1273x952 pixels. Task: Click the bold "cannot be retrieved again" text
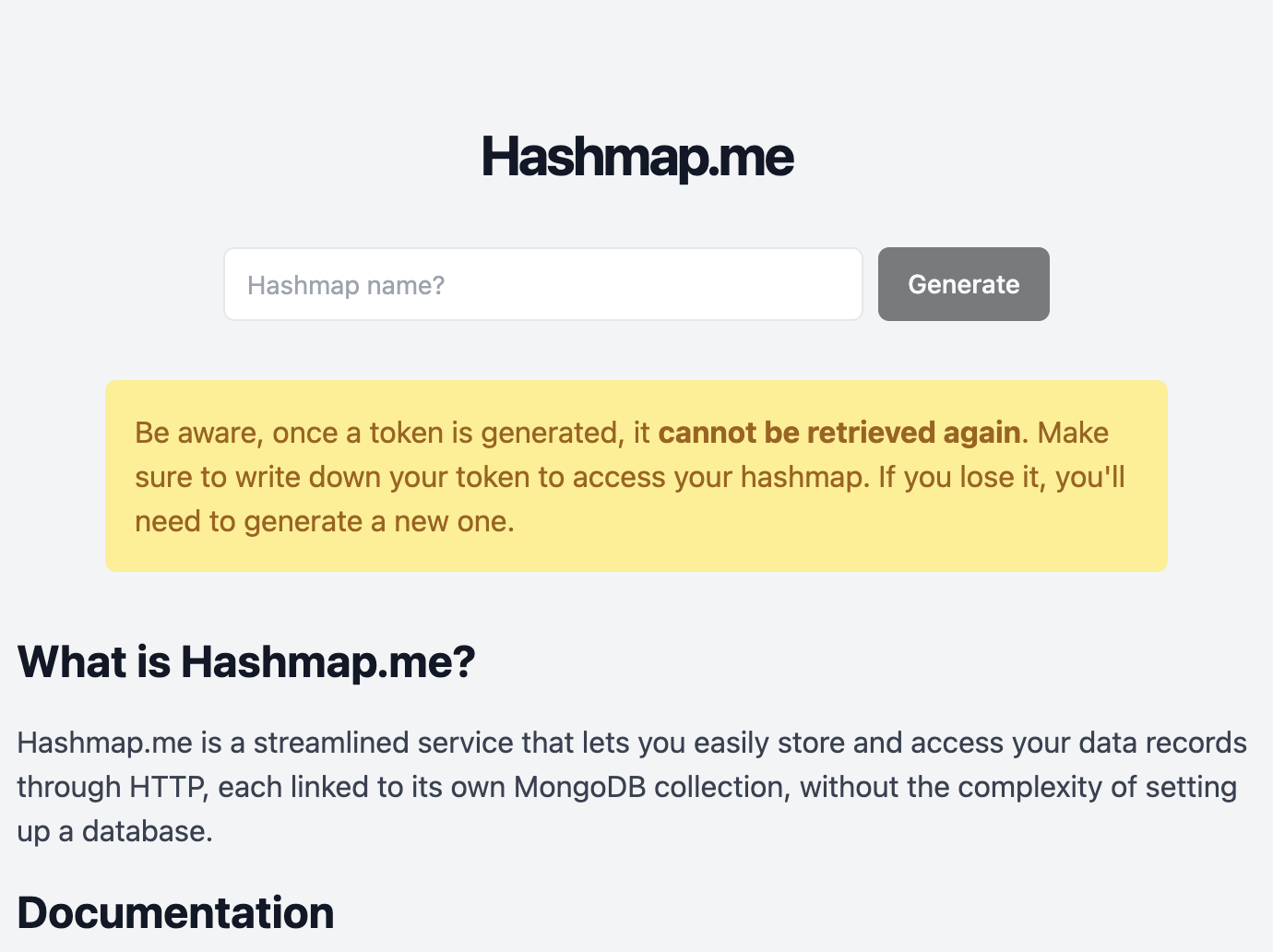point(839,433)
